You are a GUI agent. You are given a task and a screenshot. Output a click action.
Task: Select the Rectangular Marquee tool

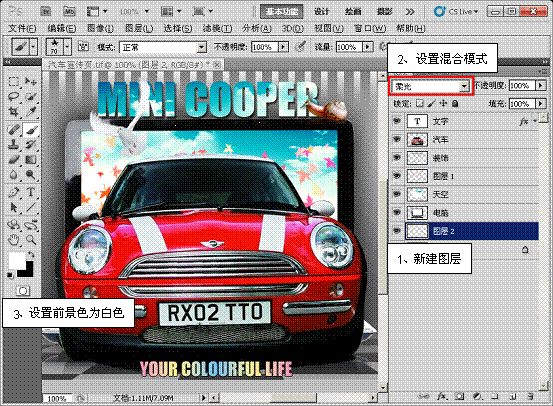point(13,81)
